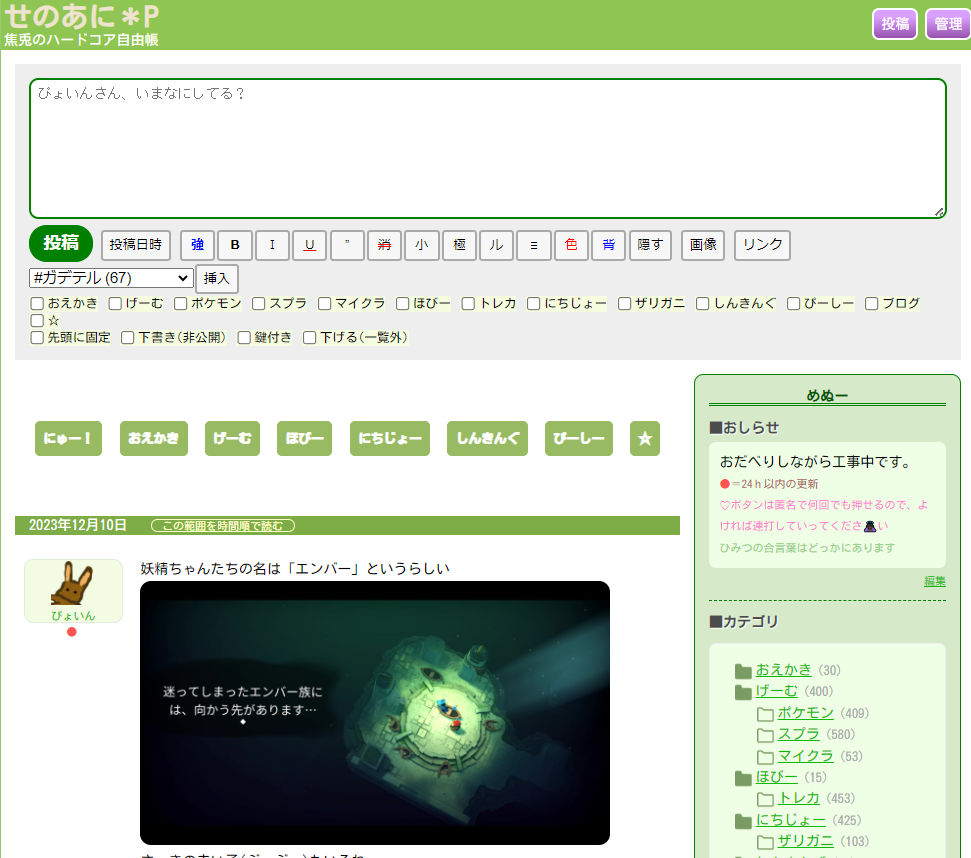The height and width of the screenshot is (858, 971).
Task: Set the background color with the 背 button
Action: click(x=609, y=245)
